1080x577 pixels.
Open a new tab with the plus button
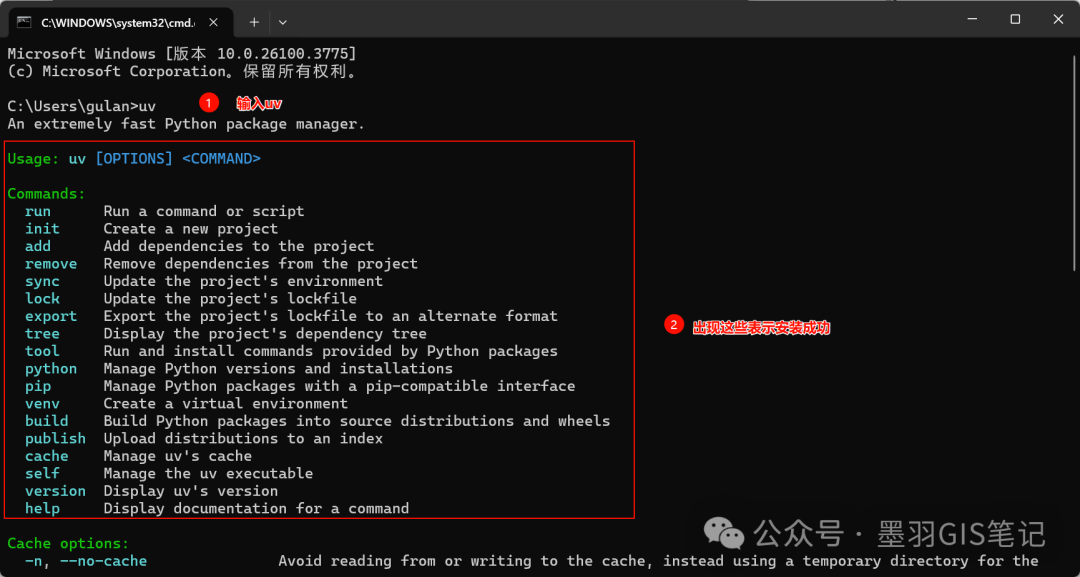(x=254, y=21)
